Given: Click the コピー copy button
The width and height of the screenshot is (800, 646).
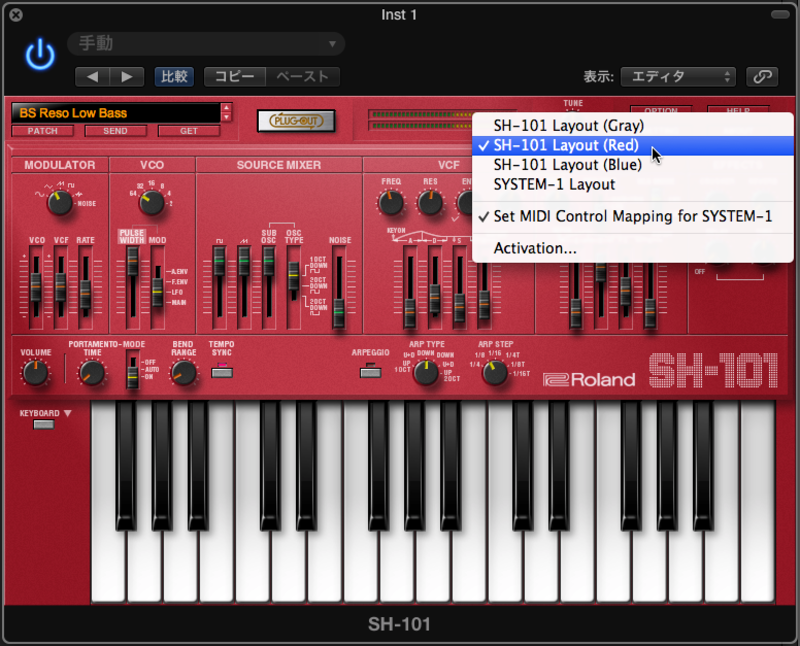Looking at the screenshot, I should pos(235,77).
